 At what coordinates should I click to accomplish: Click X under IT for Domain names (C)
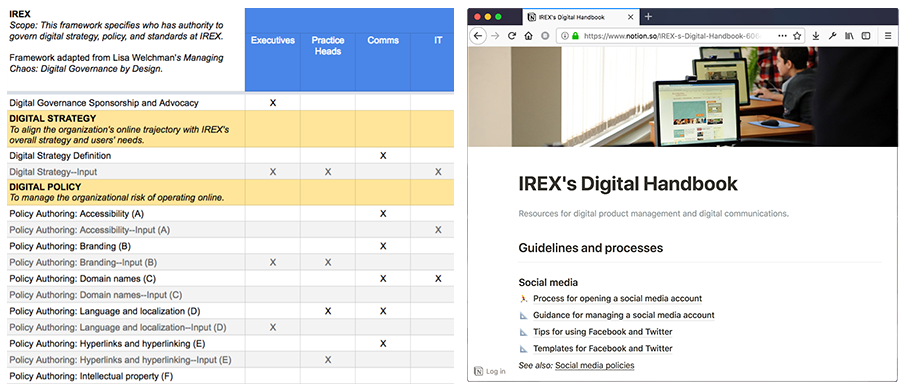(x=438, y=278)
